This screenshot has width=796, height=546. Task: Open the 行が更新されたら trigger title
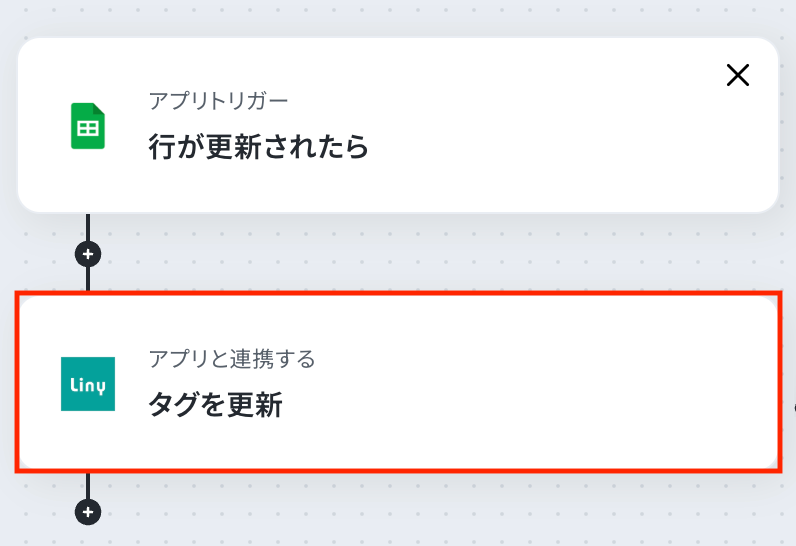pos(259,148)
